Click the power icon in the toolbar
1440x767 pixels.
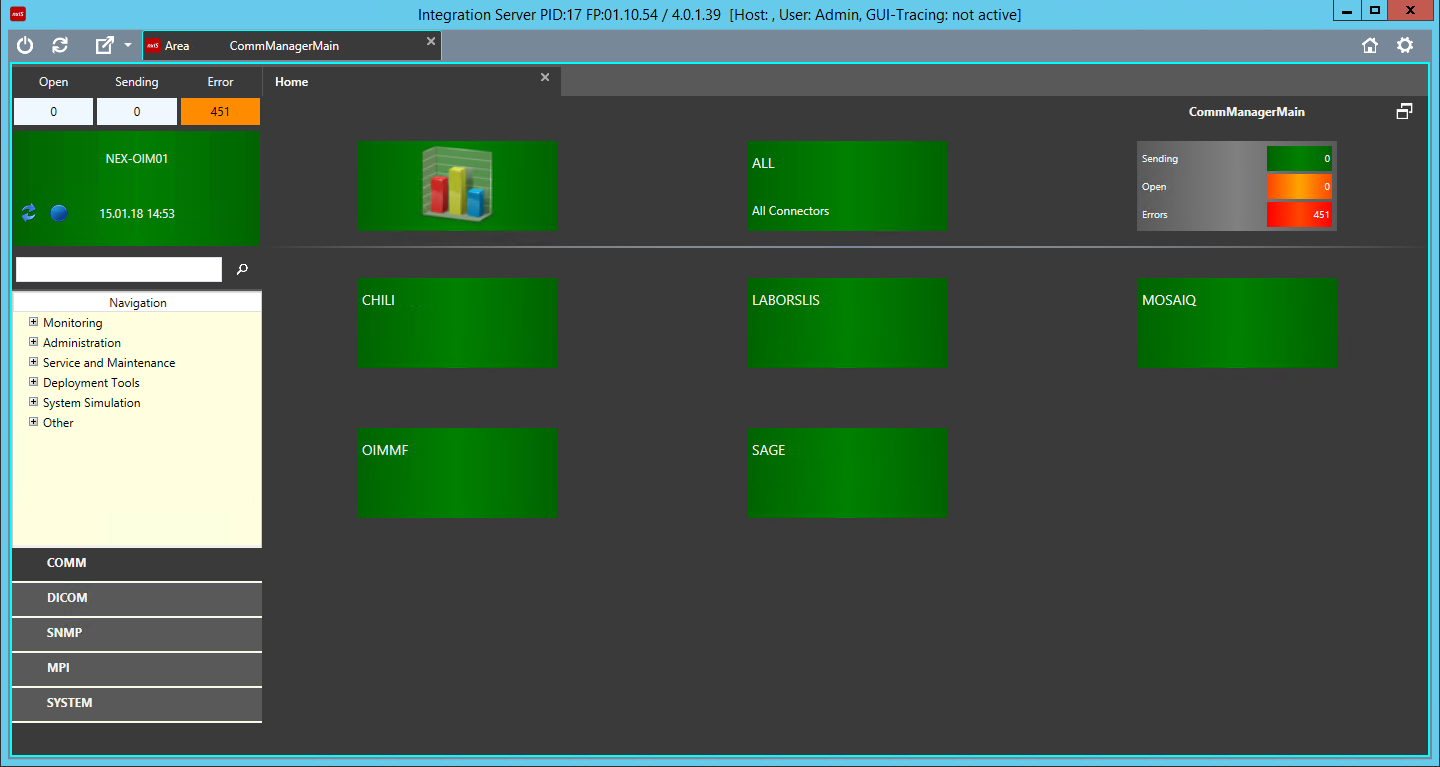tap(26, 45)
